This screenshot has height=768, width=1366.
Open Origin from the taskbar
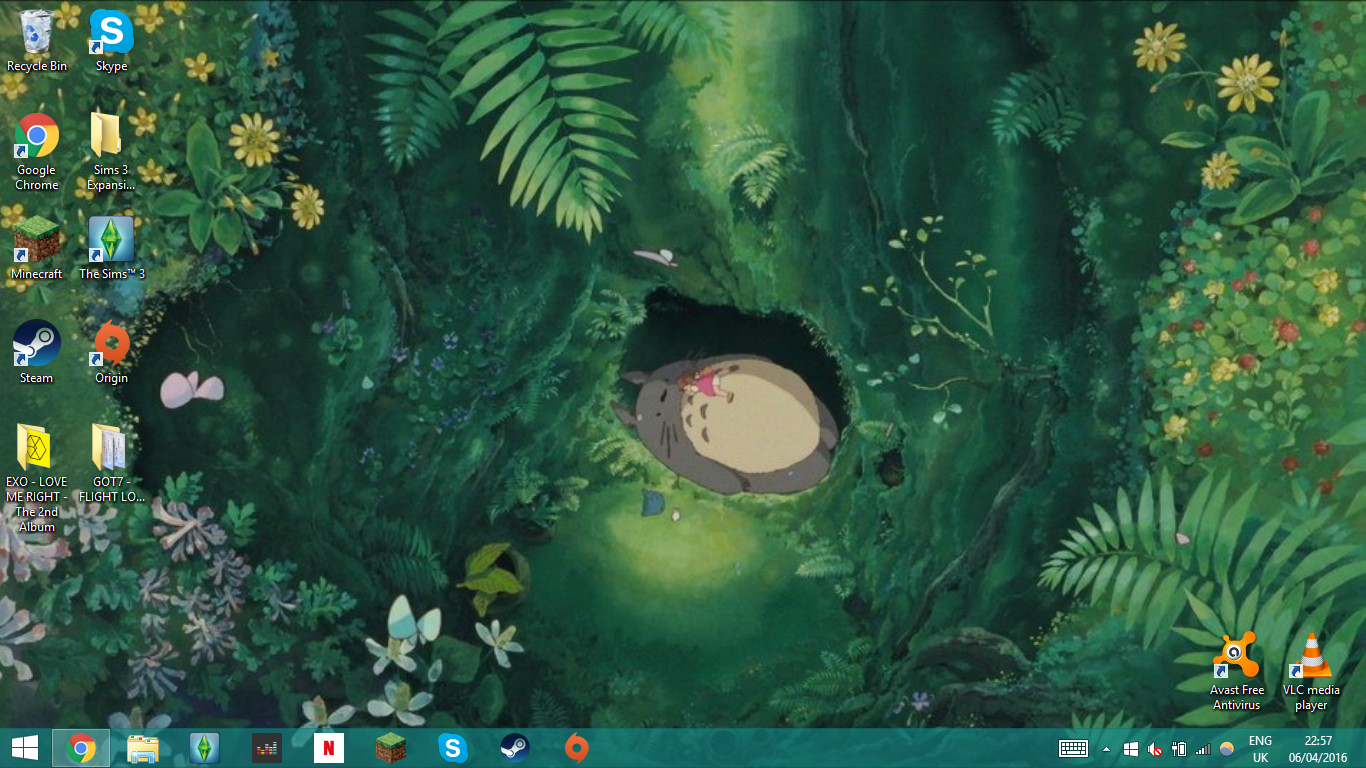click(x=577, y=748)
